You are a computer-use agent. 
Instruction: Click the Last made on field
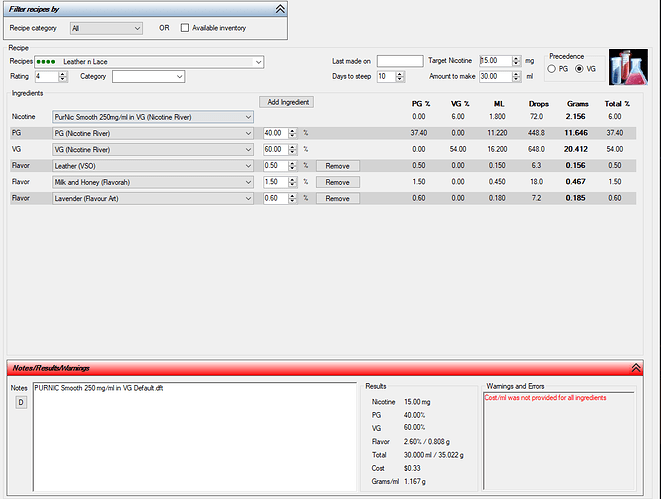(x=400, y=61)
